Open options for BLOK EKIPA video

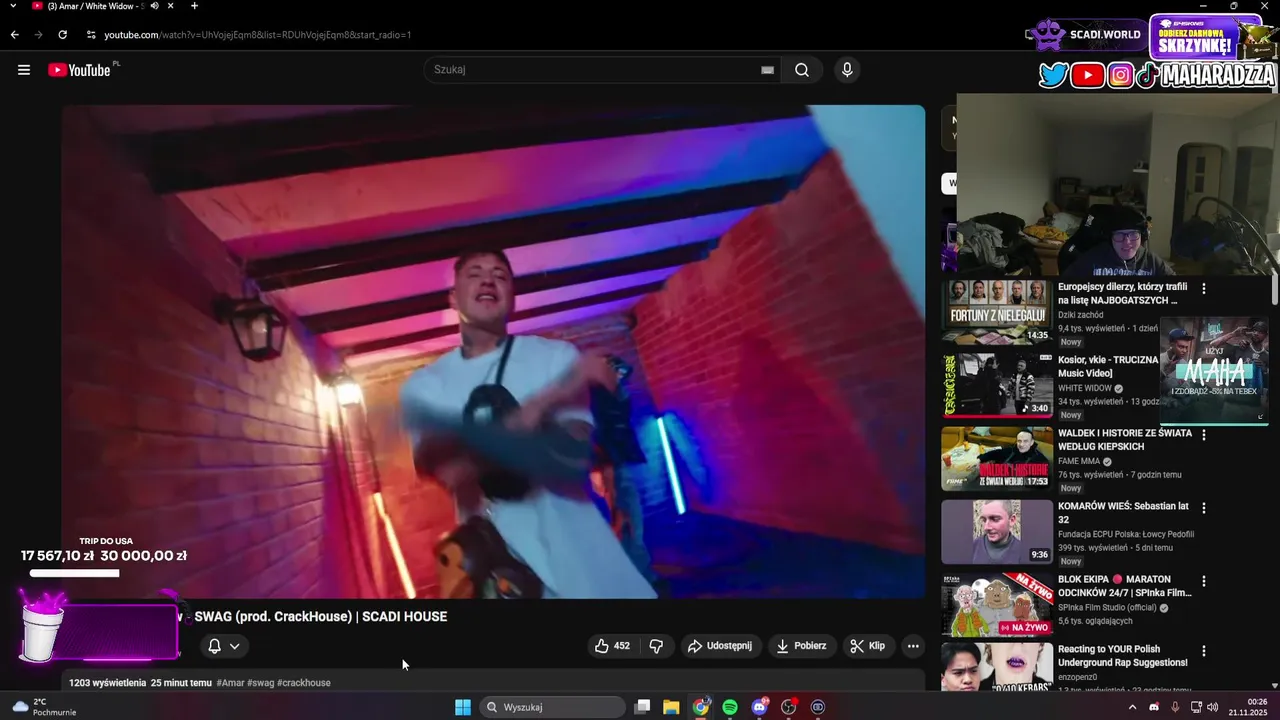[1204, 581]
